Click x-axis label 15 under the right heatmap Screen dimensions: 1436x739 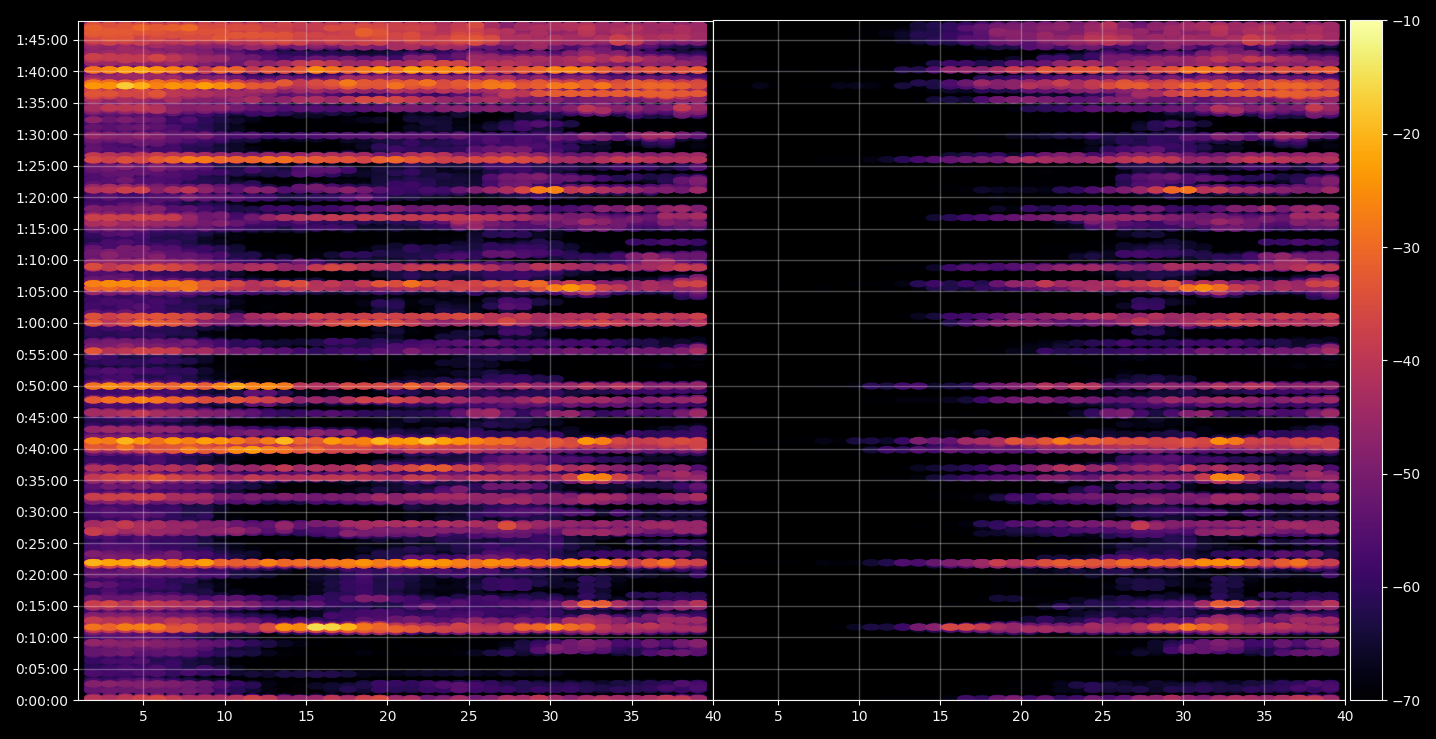click(939, 716)
